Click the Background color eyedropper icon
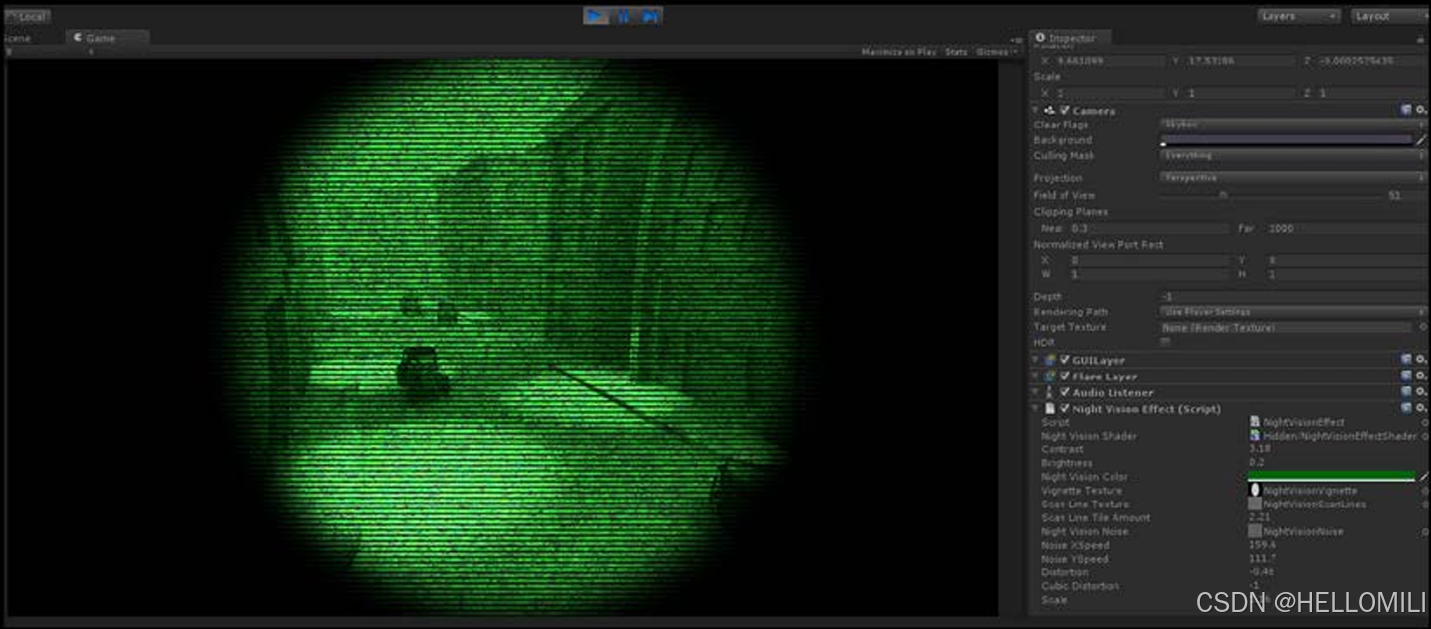The width and height of the screenshot is (1431, 629). click(1421, 140)
